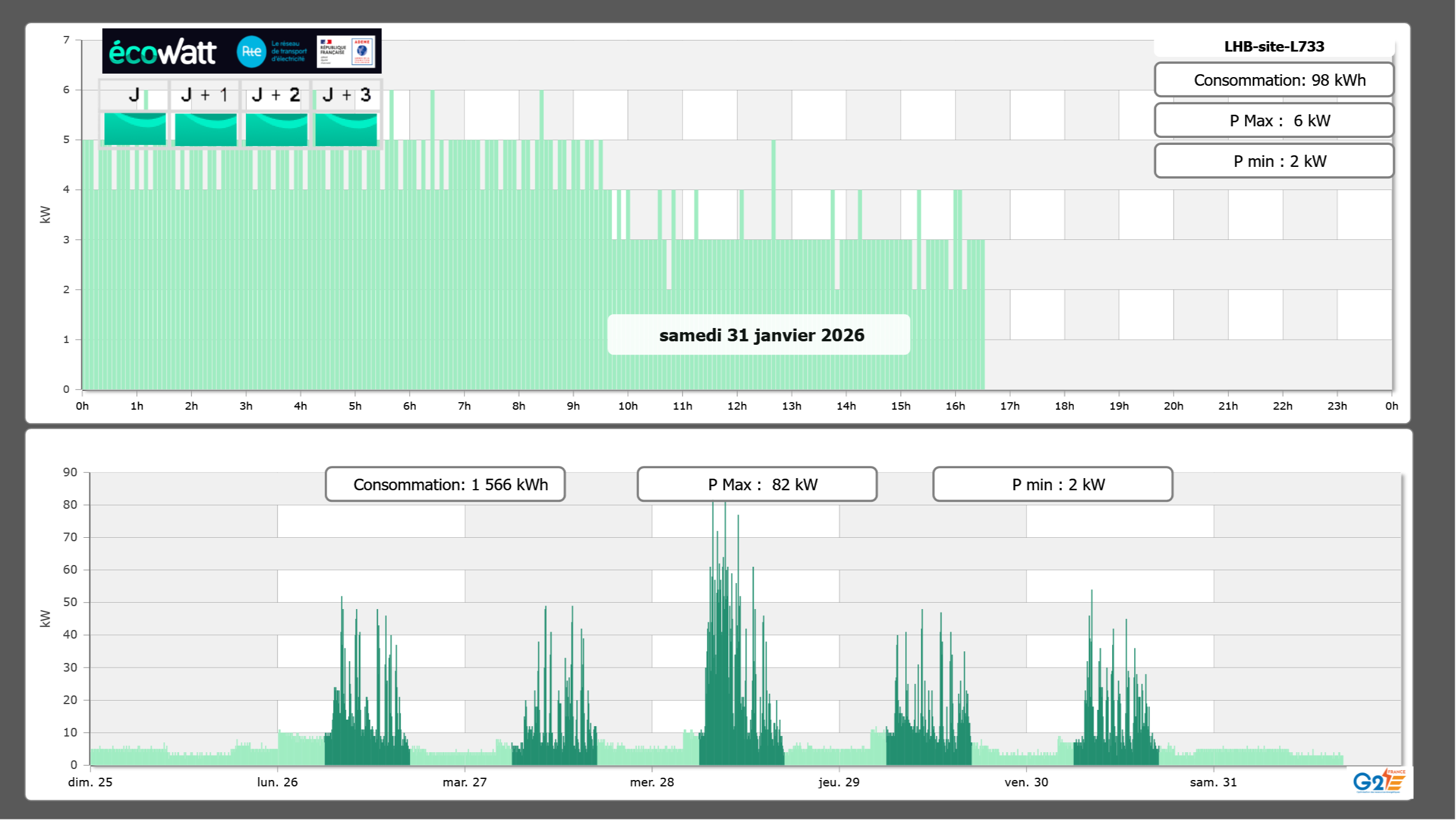Select the J + 1 forecast tab

pyautogui.click(x=205, y=95)
